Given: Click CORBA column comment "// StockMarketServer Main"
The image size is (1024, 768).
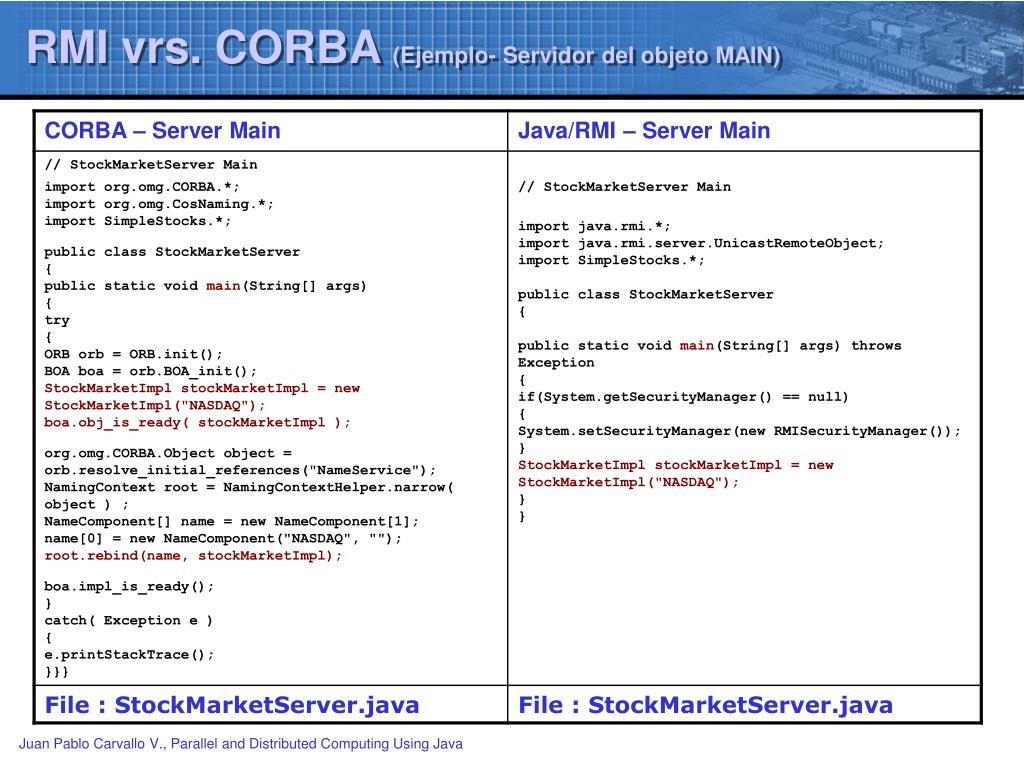Looking at the screenshot, I should point(151,165).
